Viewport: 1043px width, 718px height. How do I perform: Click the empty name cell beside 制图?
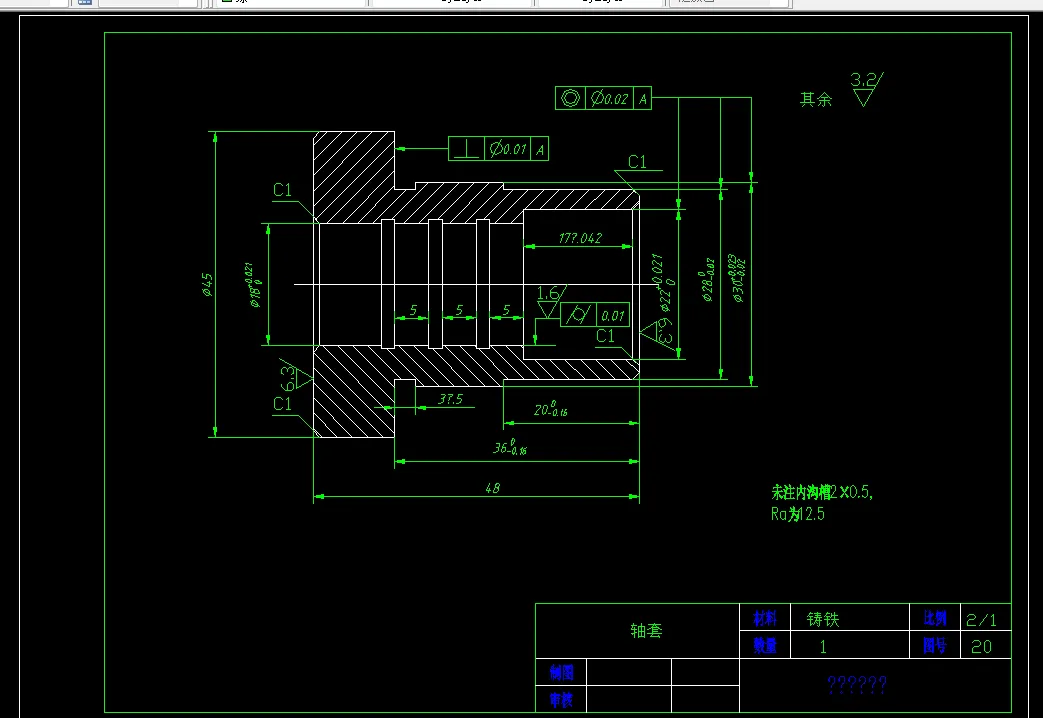coord(629,672)
